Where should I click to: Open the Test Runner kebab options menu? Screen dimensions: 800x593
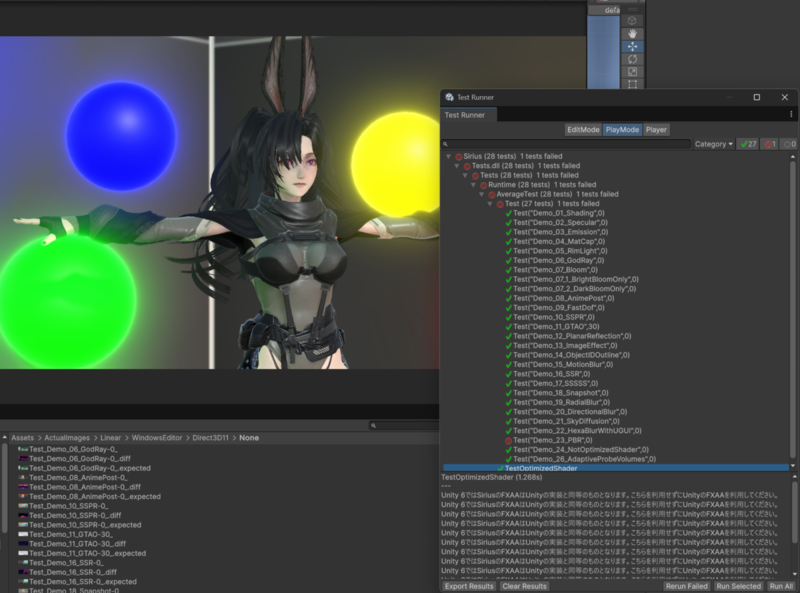pos(791,115)
